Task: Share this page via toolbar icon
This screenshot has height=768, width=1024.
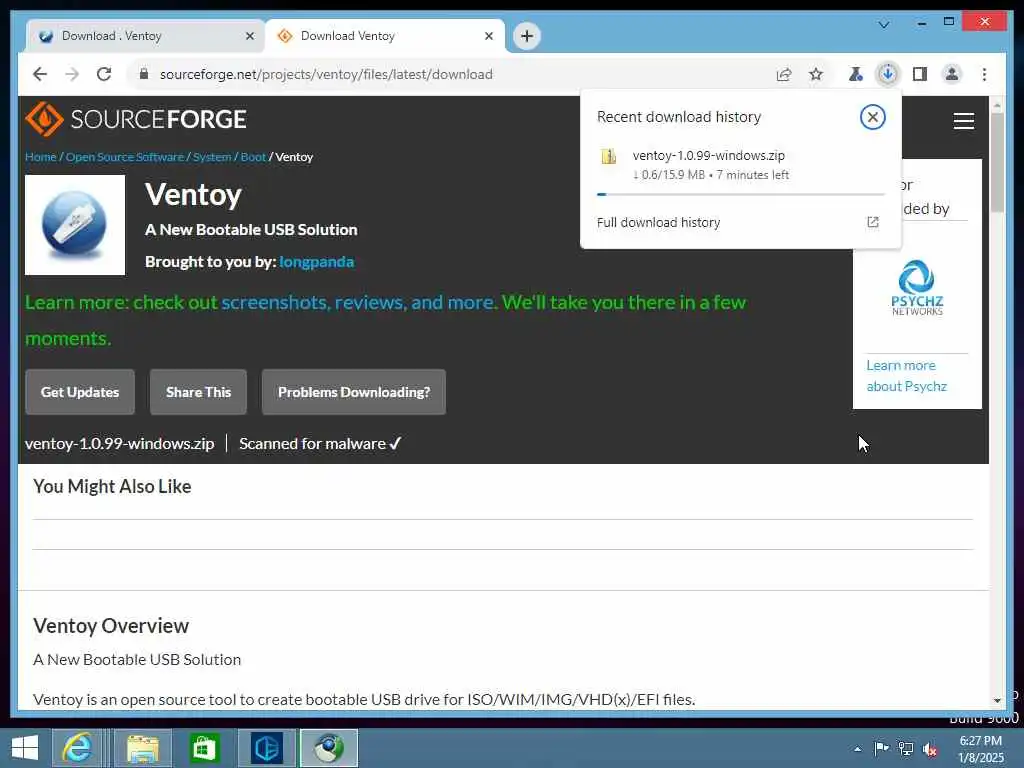Action: coord(784,74)
